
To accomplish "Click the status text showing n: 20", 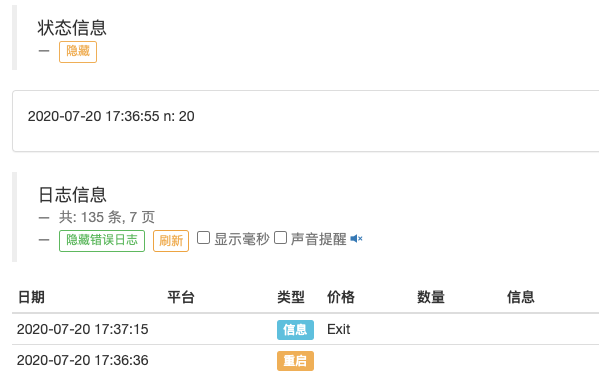I will (111, 116).
